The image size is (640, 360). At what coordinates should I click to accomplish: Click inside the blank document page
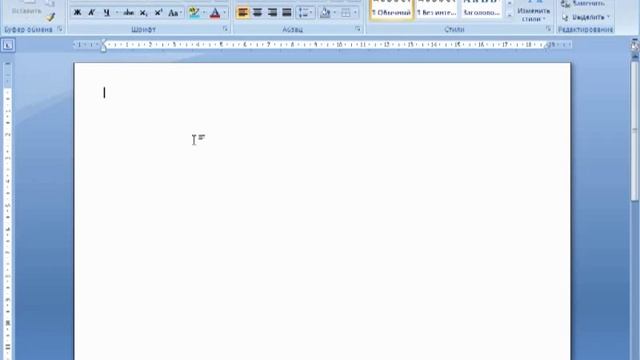322,211
